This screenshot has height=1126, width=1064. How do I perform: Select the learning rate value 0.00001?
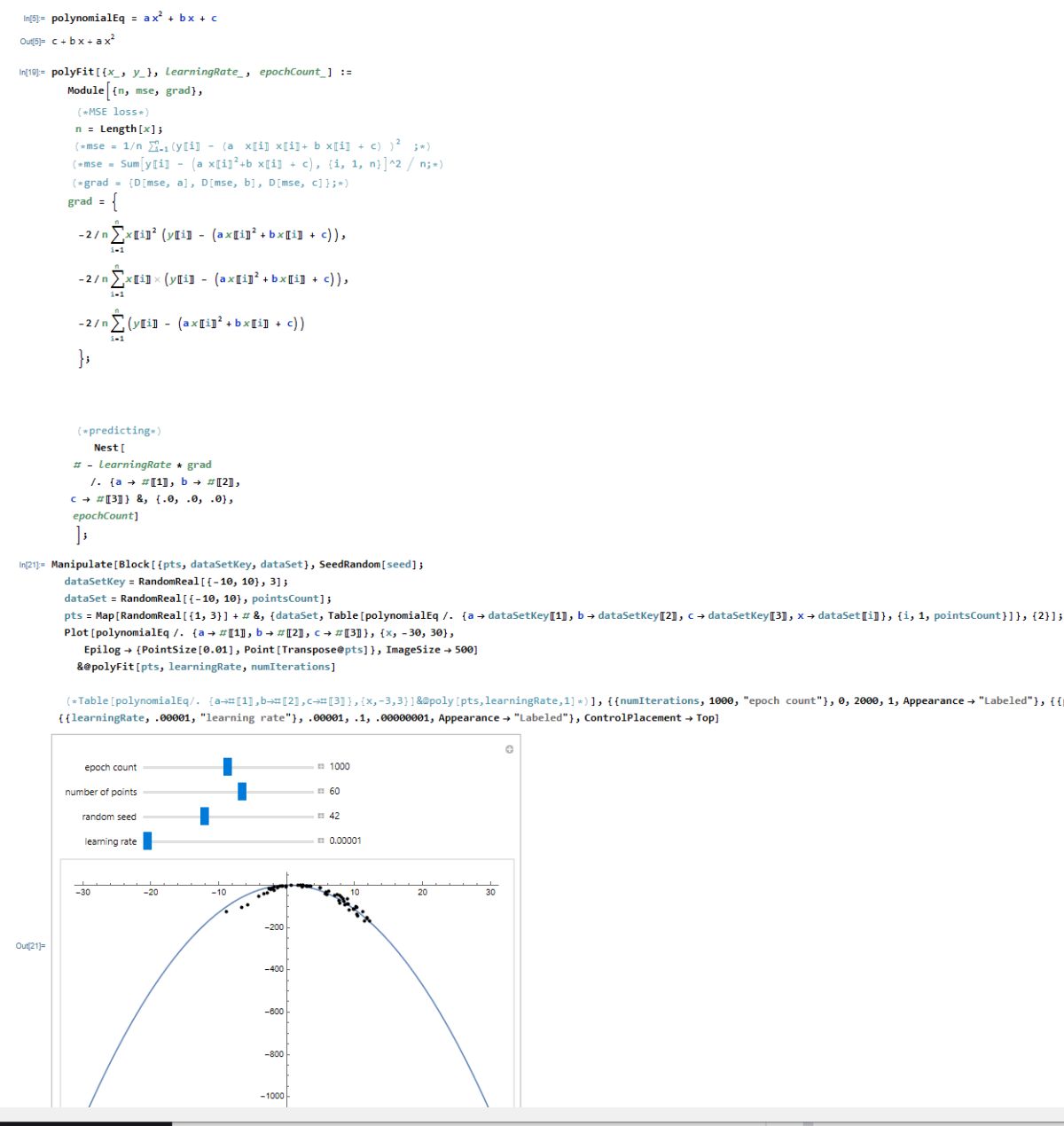click(345, 841)
